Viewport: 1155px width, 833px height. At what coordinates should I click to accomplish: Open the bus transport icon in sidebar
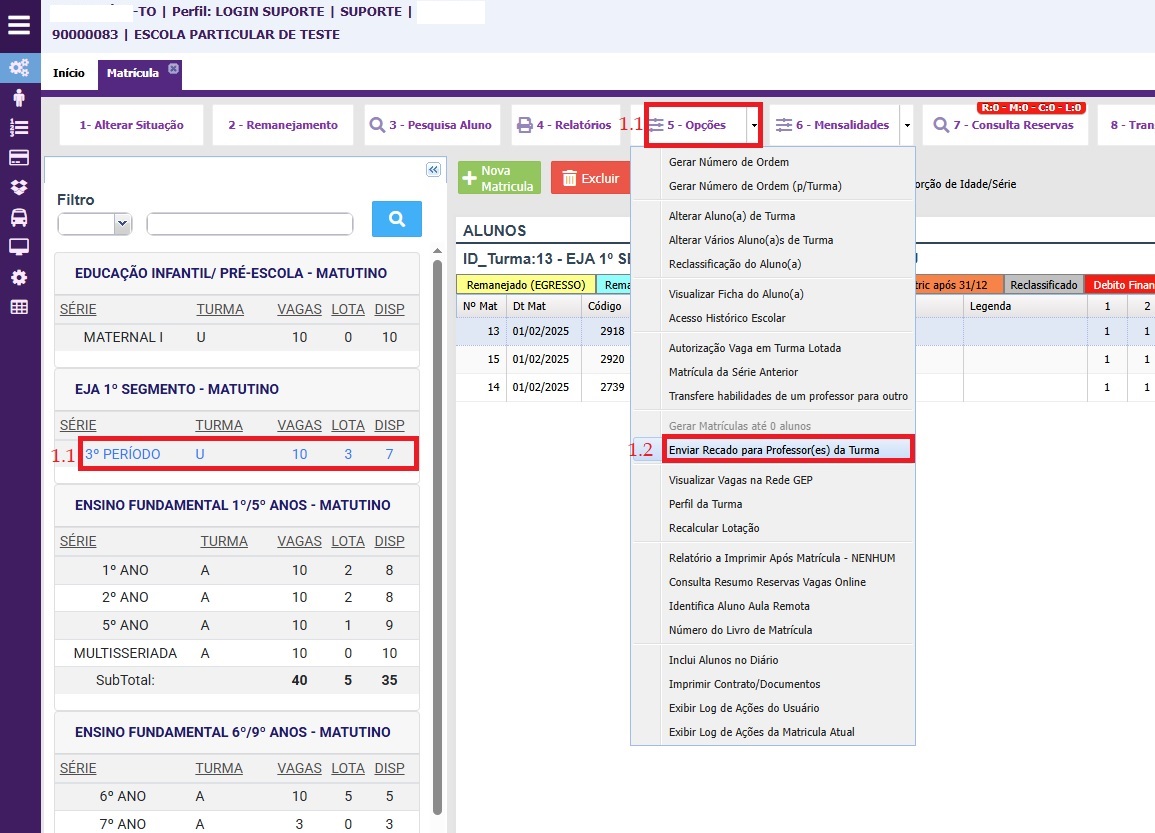tap(19, 217)
